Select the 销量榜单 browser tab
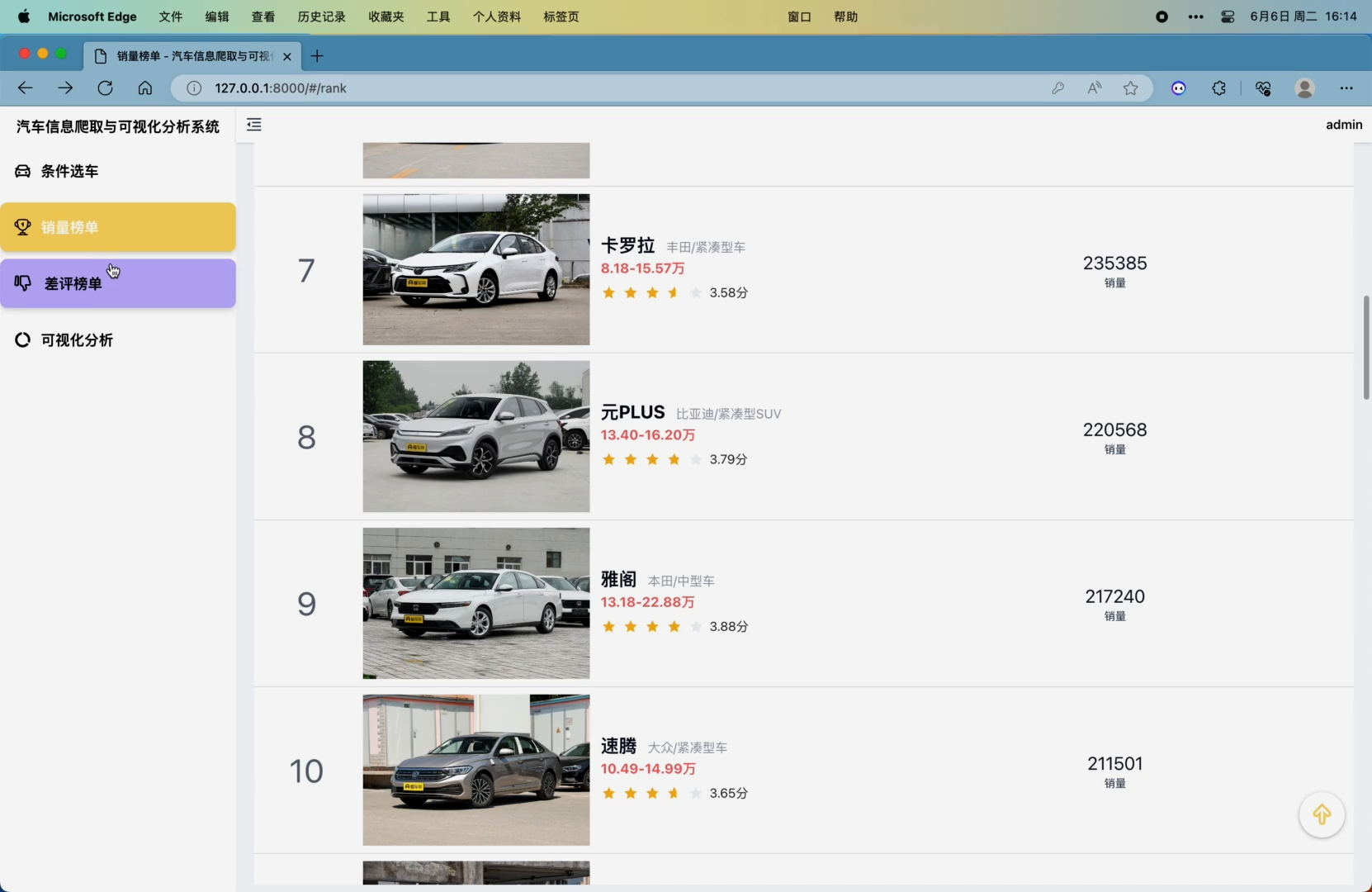The width and height of the screenshot is (1372, 892). click(193, 56)
